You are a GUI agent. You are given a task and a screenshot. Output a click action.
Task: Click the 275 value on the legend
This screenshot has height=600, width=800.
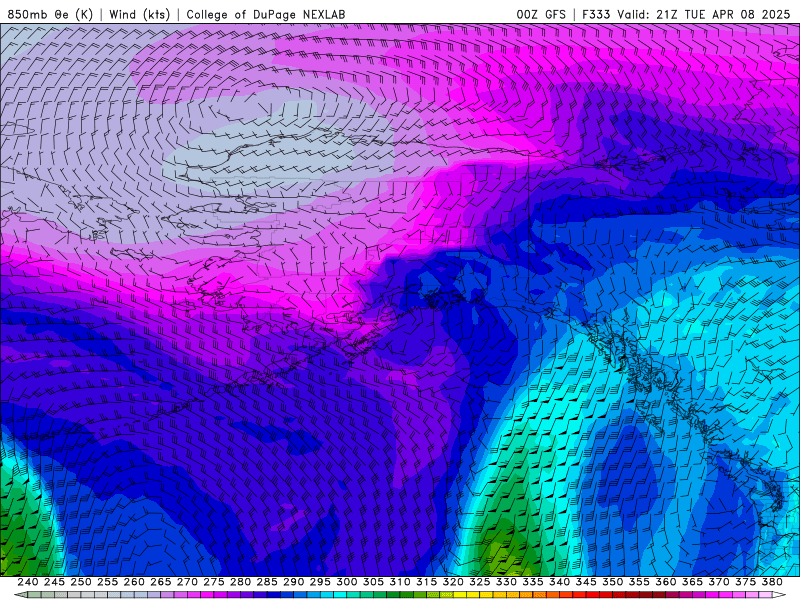(214, 582)
